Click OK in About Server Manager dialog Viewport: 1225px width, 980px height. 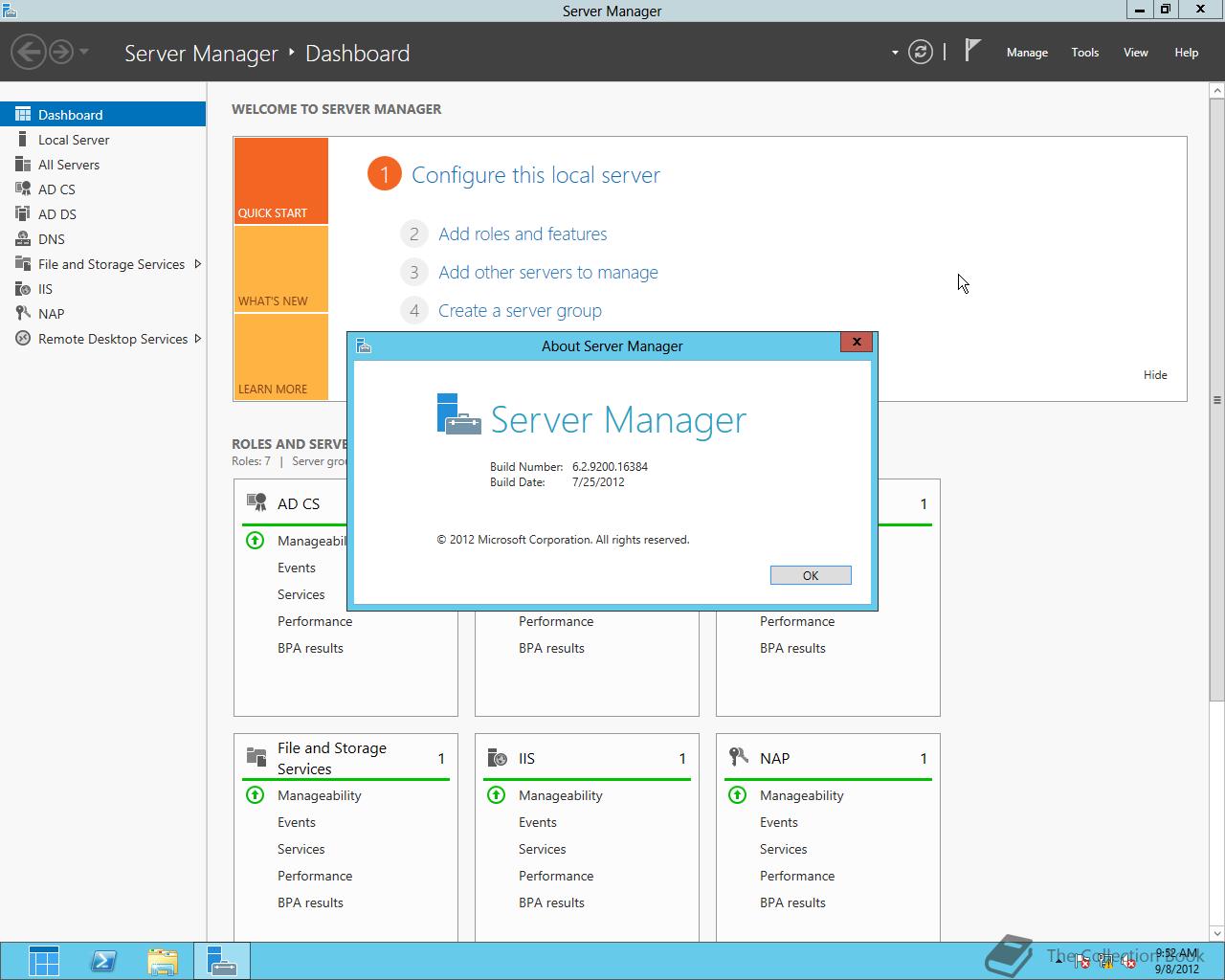[811, 575]
